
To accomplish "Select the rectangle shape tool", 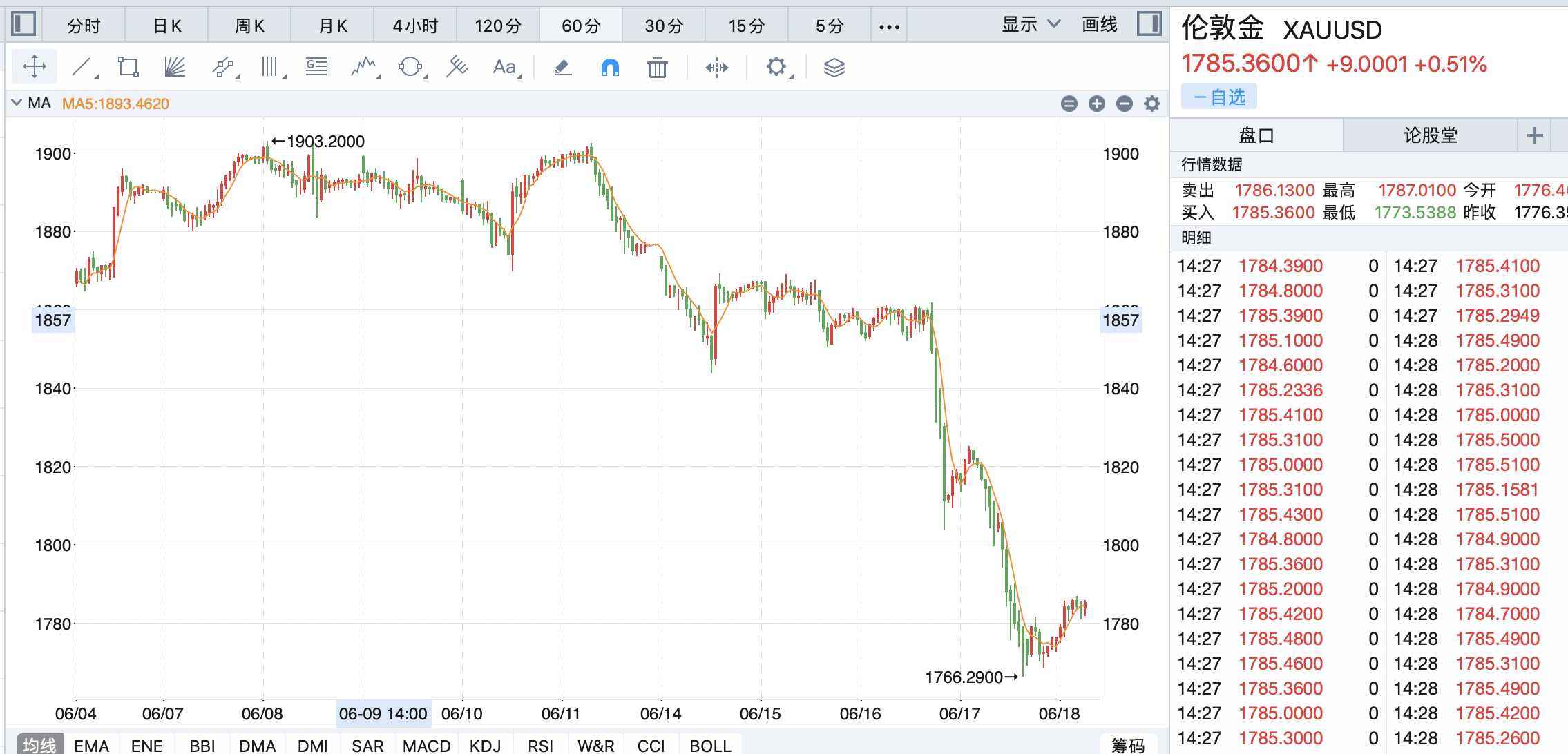I will (x=128, y=67).
